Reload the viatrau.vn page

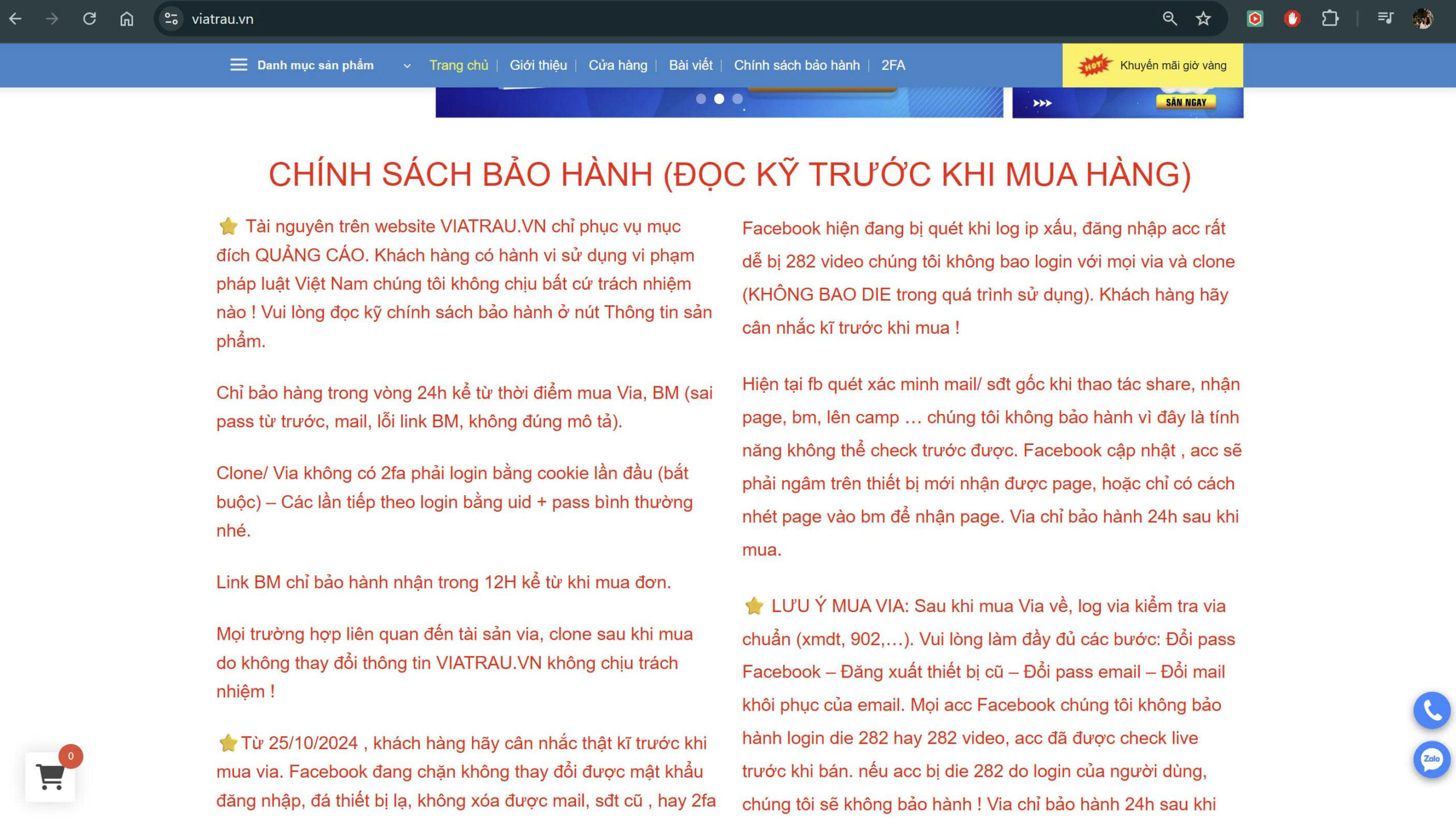pos(89,19)
